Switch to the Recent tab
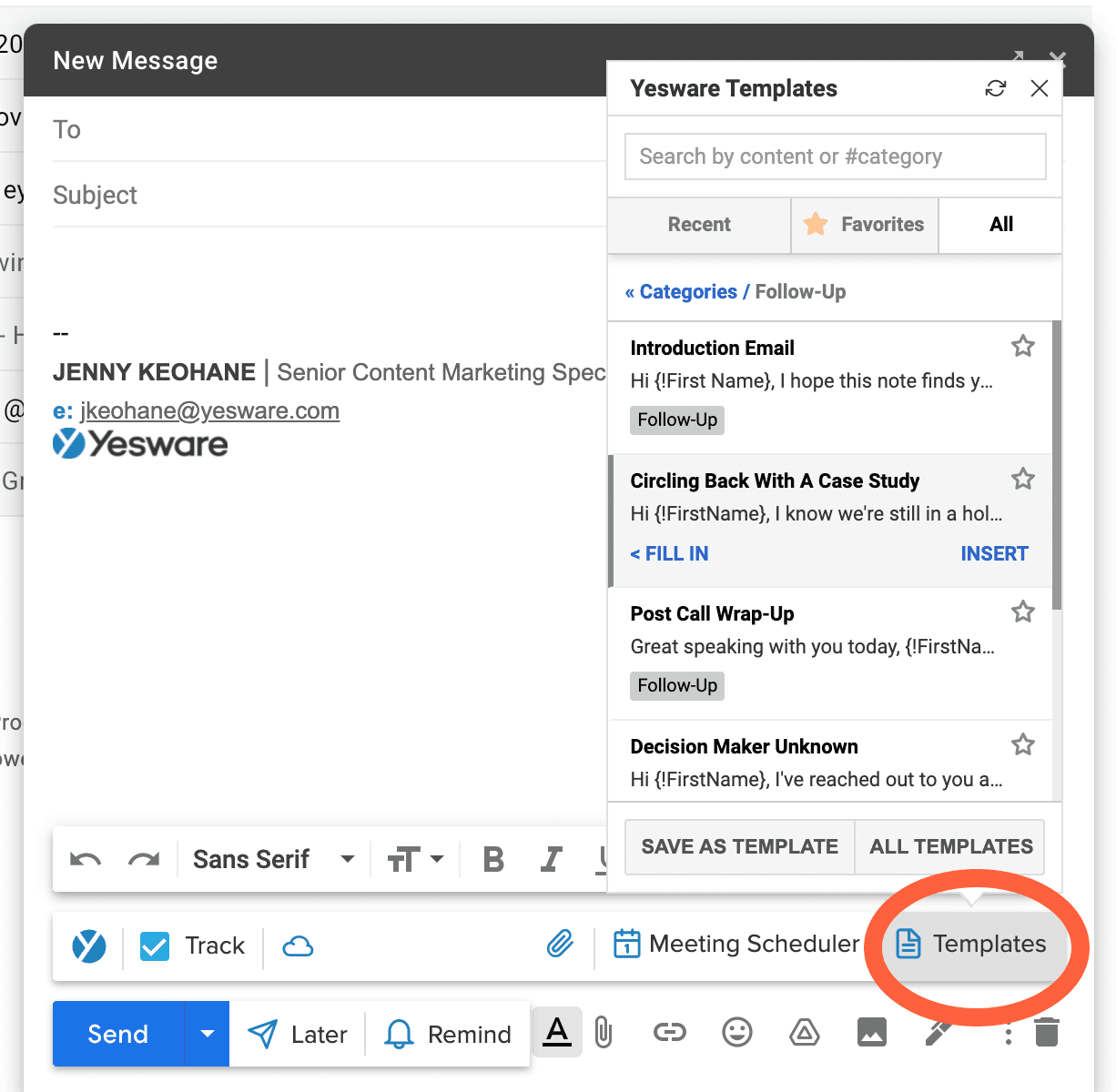 [698, 225]
